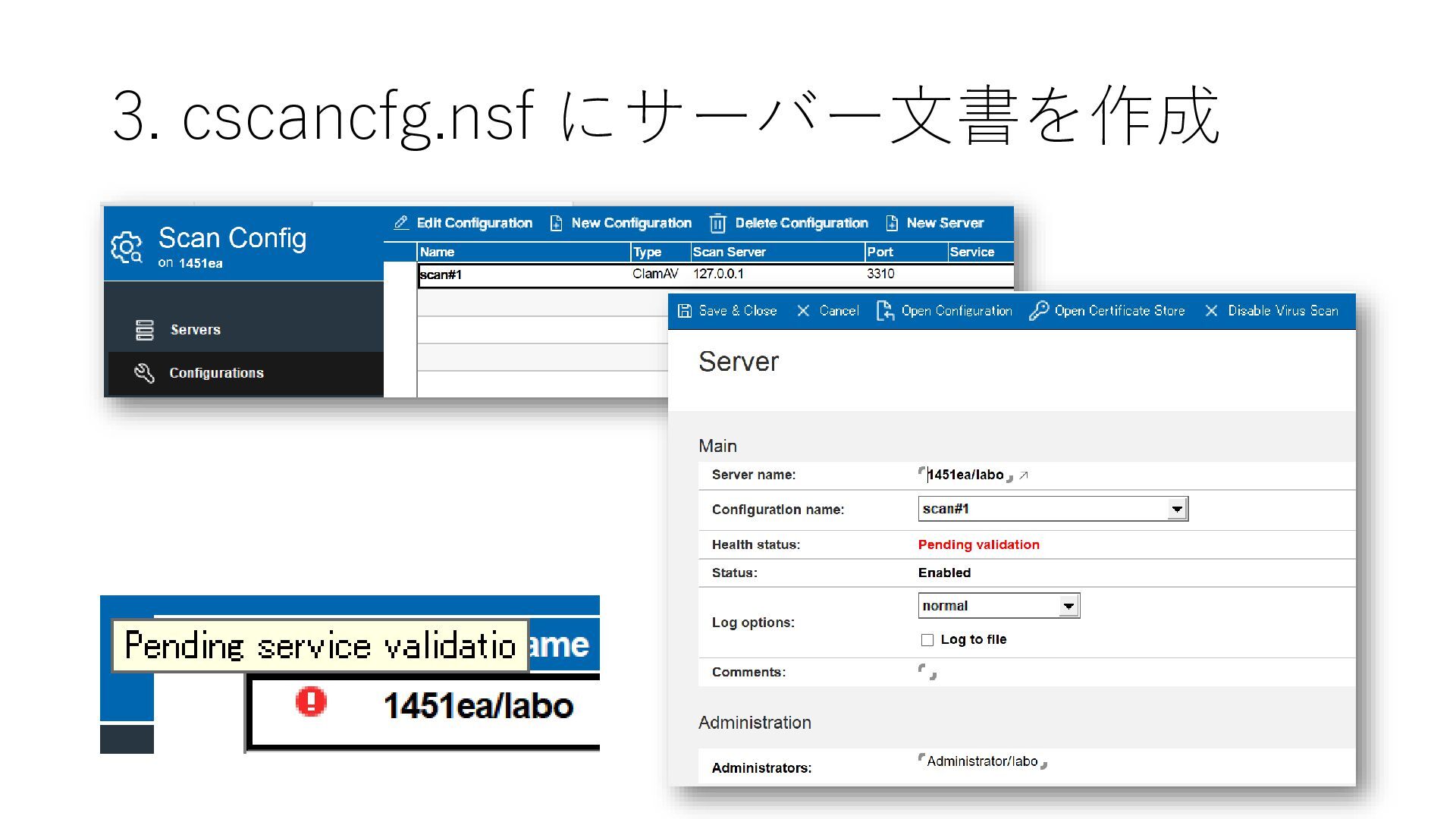Click the Scan Server column header
Screen dimensions: 1456x819
pos(729,252)
